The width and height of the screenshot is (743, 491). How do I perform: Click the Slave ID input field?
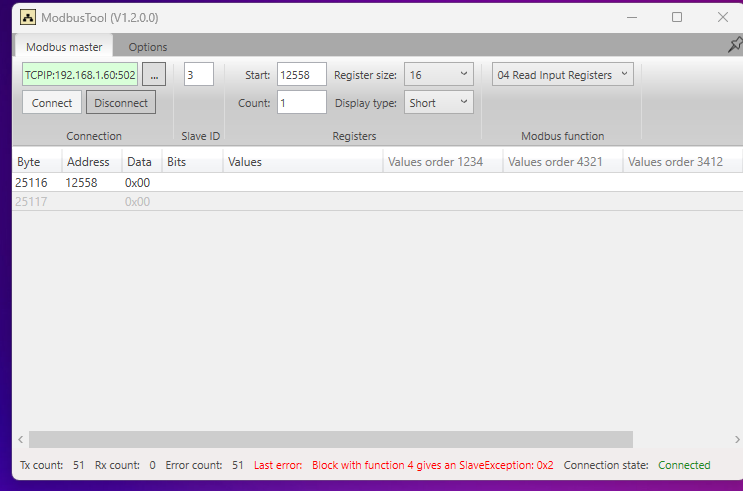[x=199, y=74]
